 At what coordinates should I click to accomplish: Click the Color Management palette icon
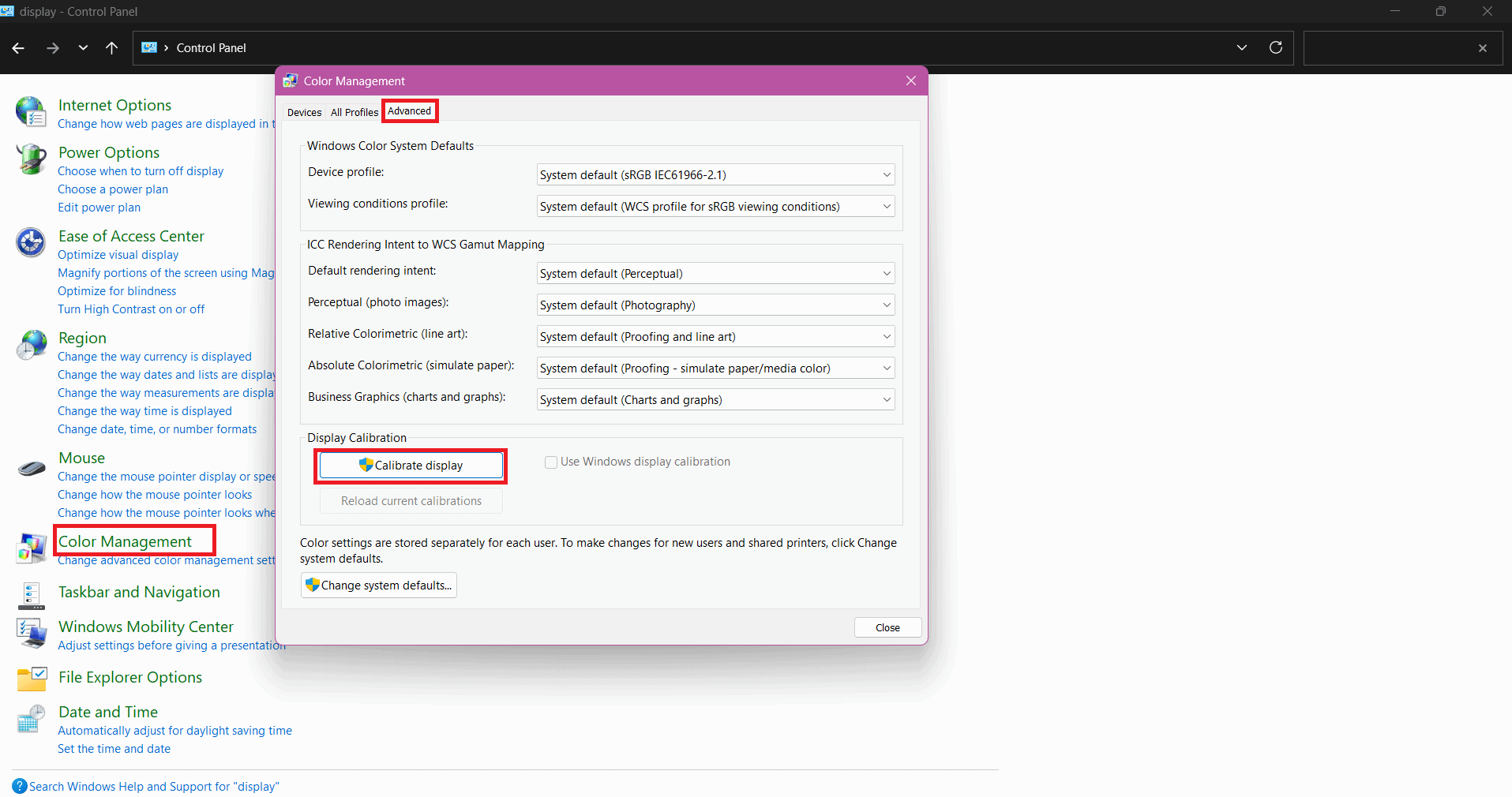31,548
